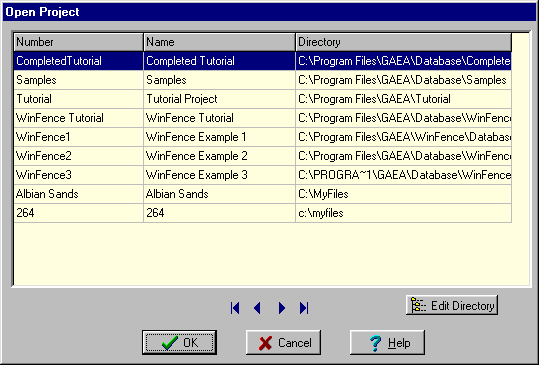The height and width of the screenshot is (365, 539).
Task: Select 264 in the Number column
Action: 78,213
